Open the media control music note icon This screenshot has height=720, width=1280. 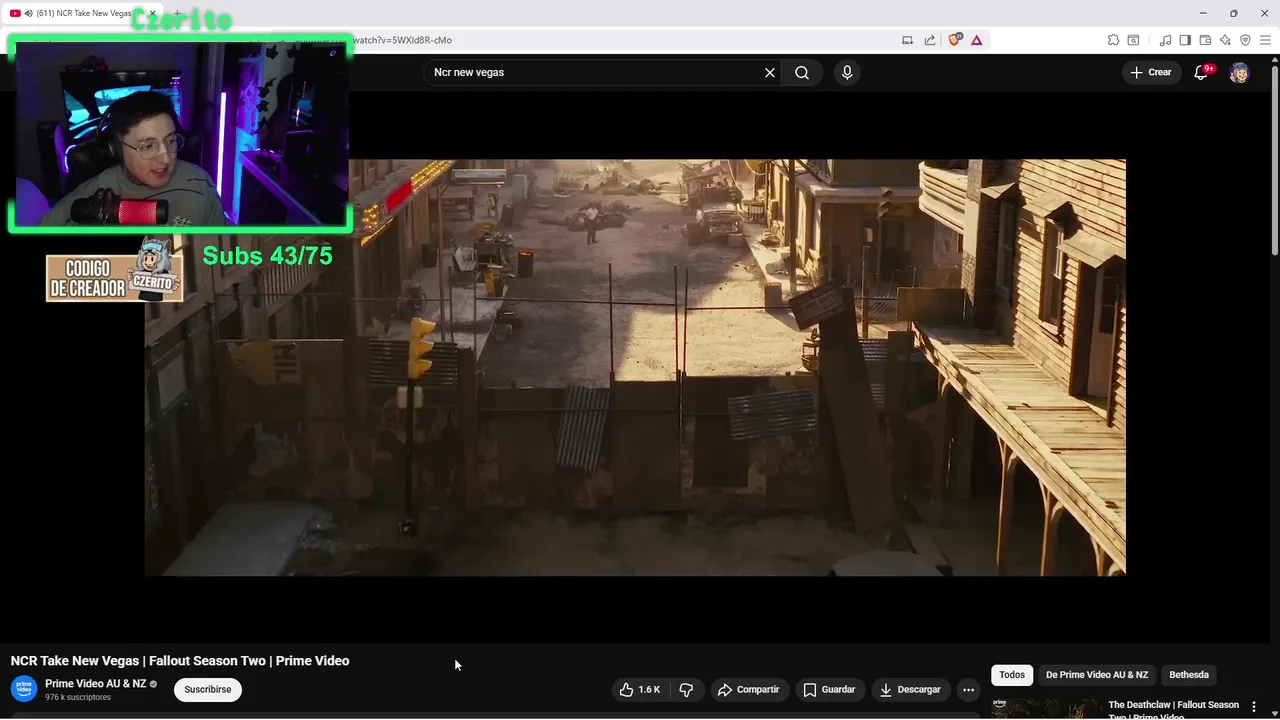(1166, 40)
